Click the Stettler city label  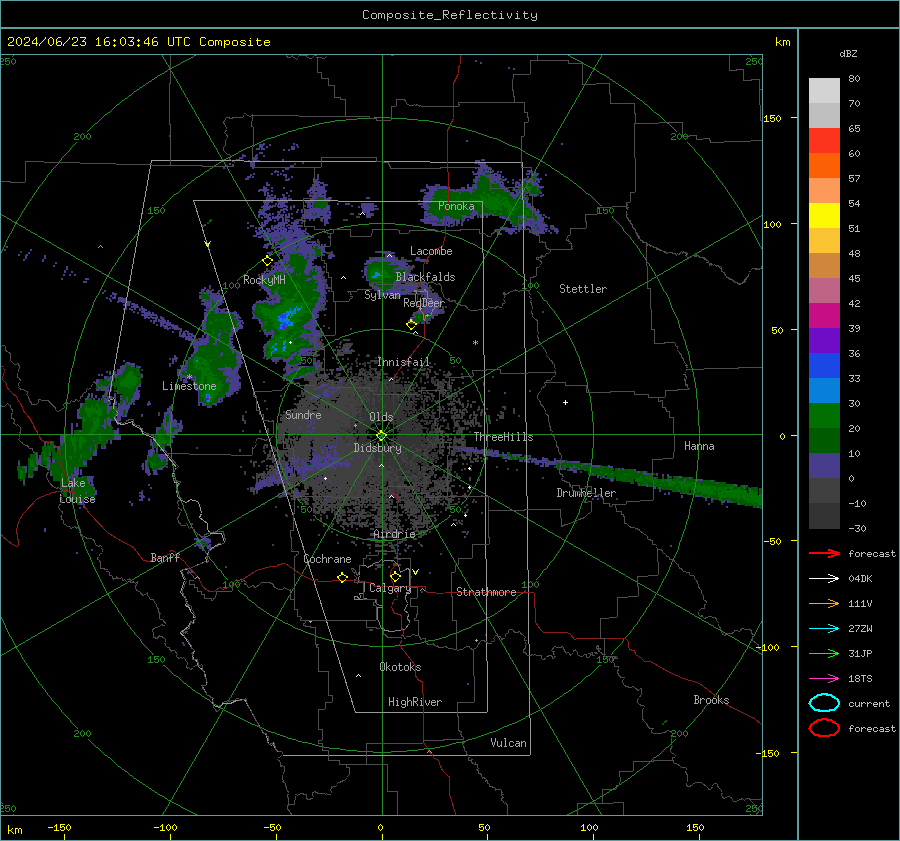583,289
